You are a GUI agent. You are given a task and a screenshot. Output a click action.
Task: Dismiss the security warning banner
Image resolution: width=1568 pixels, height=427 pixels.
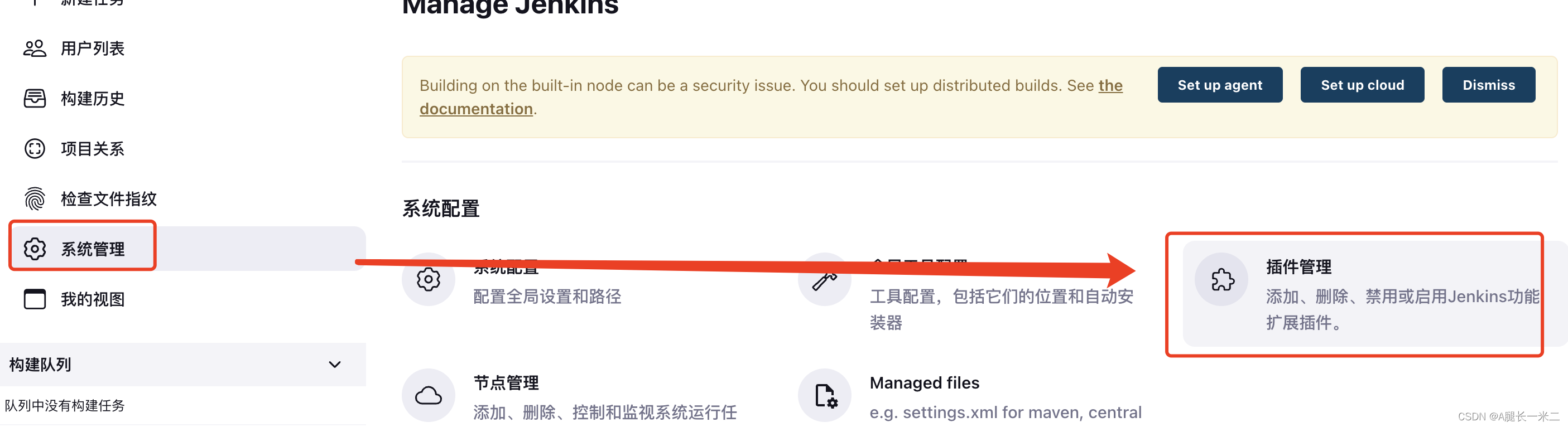click(1488, 85)
